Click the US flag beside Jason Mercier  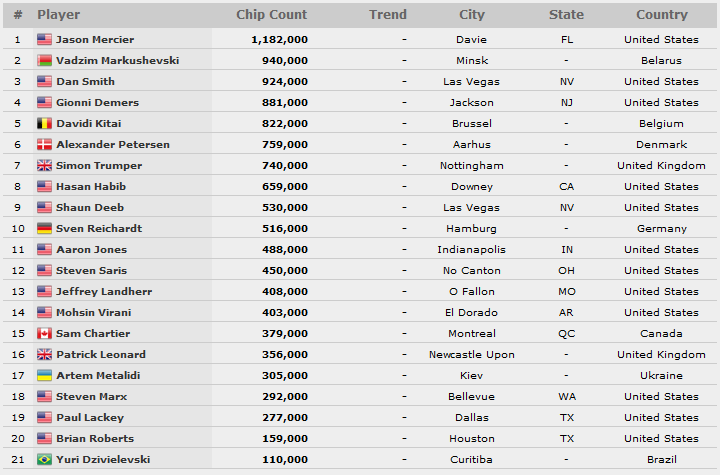tap(44, 40)
